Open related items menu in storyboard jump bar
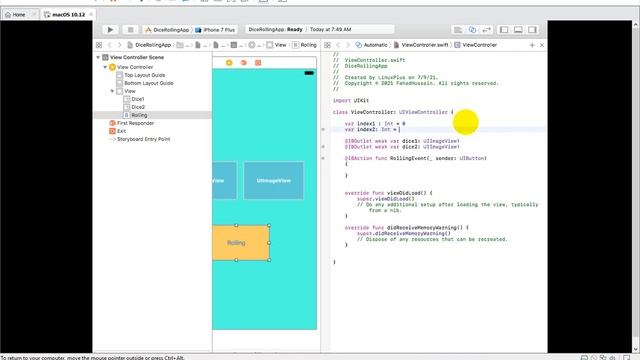This screenshot has width=640, height=360. pyautogui.click(x=99, y=45)
